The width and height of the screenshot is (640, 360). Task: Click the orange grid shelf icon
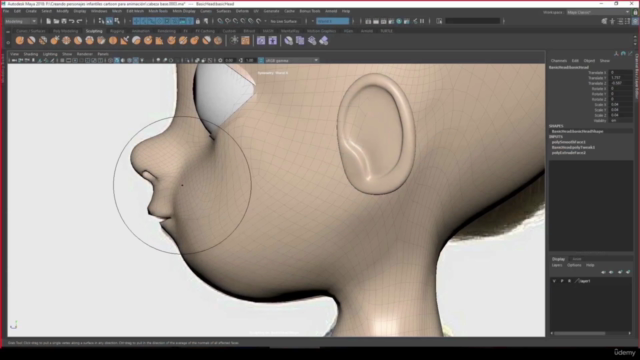pyautogui.click(x=245, y=40)
